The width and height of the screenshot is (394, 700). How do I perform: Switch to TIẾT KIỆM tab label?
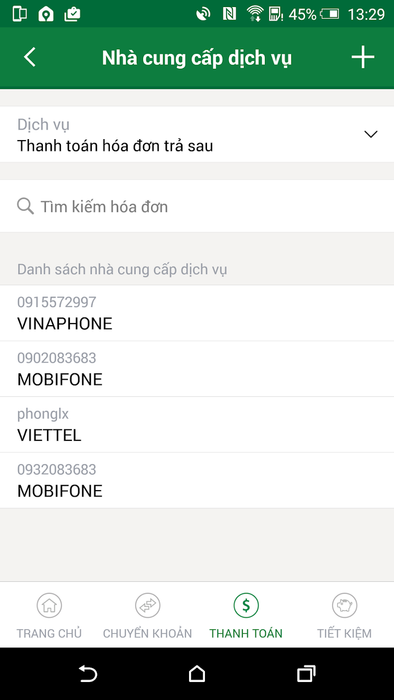tap(344, 633)
